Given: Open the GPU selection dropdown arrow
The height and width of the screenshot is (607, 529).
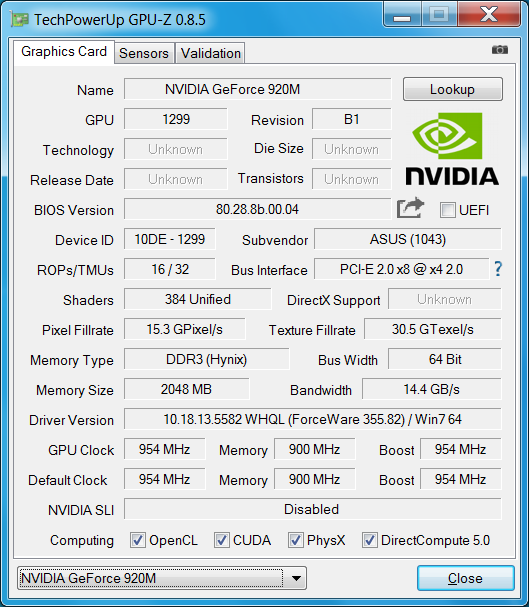Looking at the screenshot, I should pyautogui.click(x=296, y=578).
